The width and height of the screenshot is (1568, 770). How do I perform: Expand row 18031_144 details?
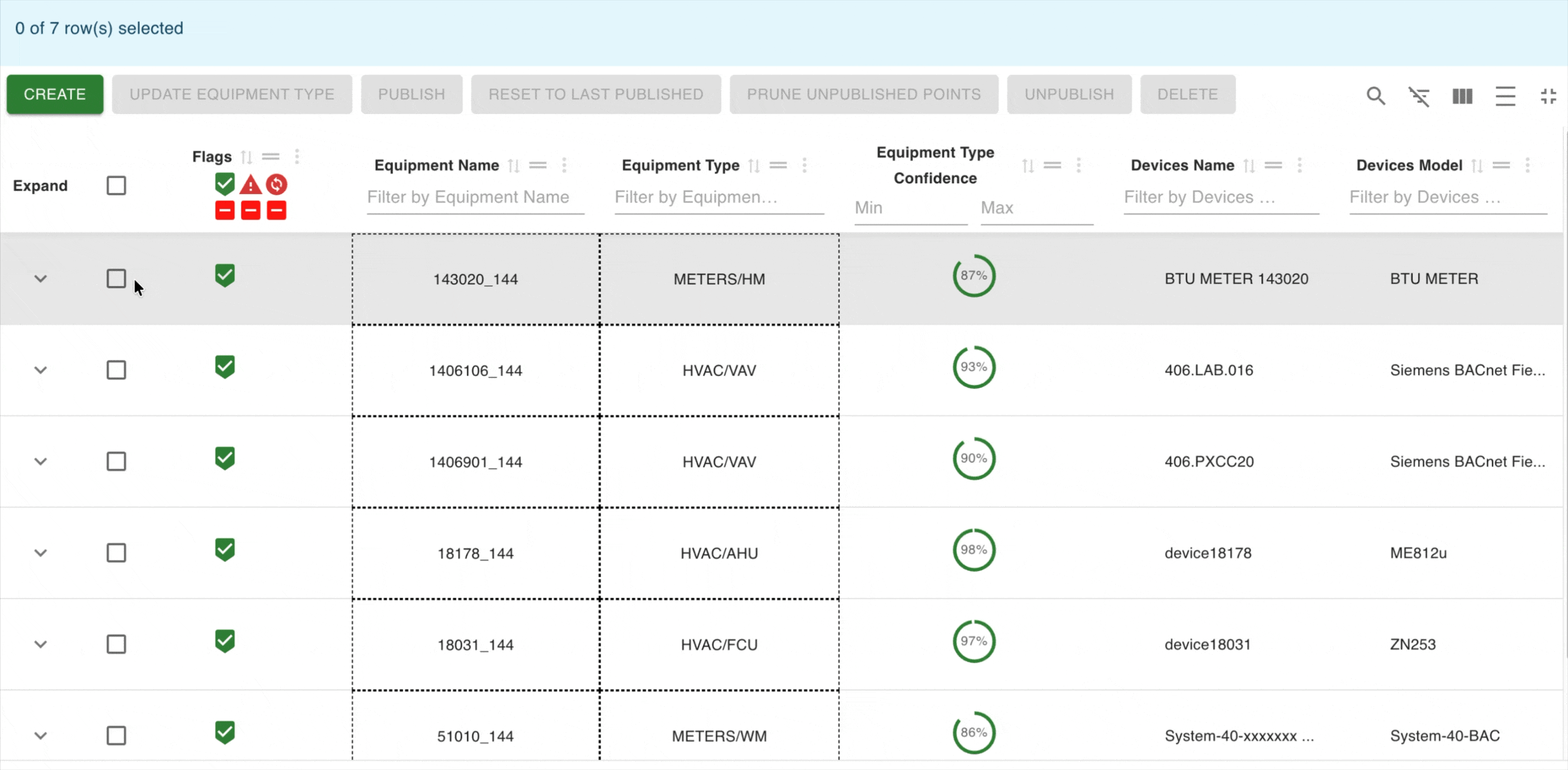tap(40, 644)
